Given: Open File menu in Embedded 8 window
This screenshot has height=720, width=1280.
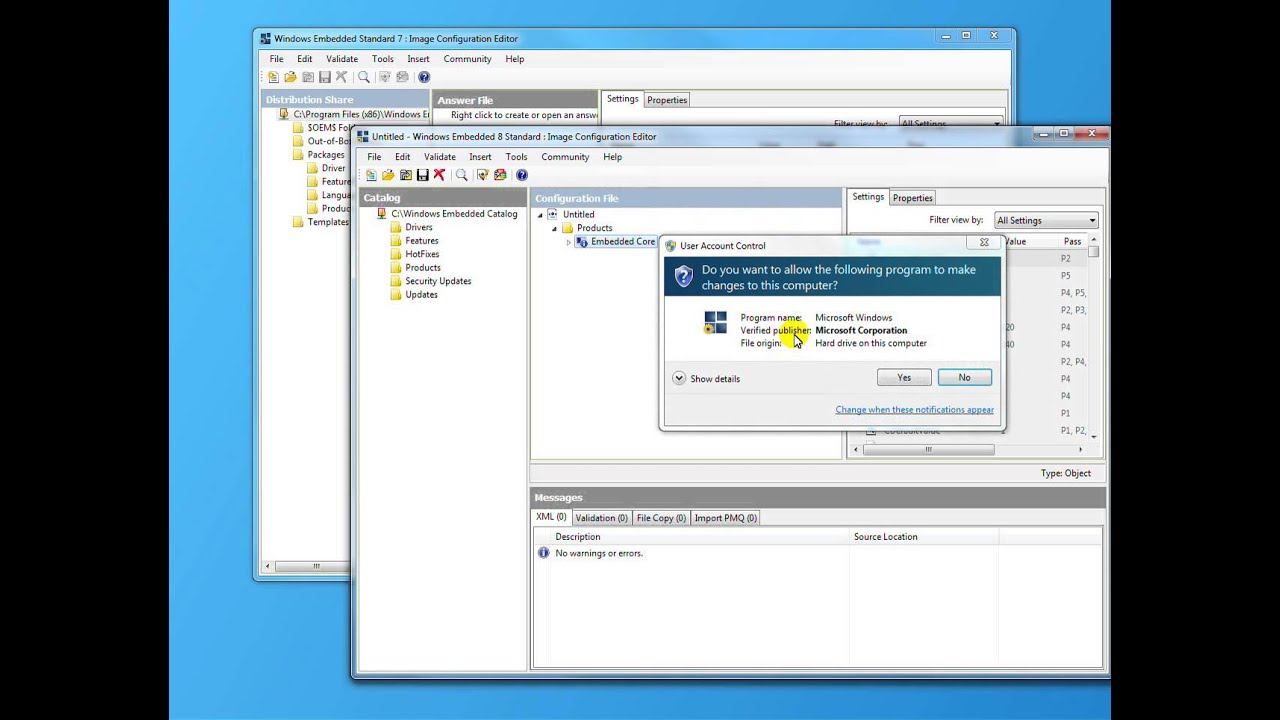Looking at the screenshot, I should (x=374, y=157).
